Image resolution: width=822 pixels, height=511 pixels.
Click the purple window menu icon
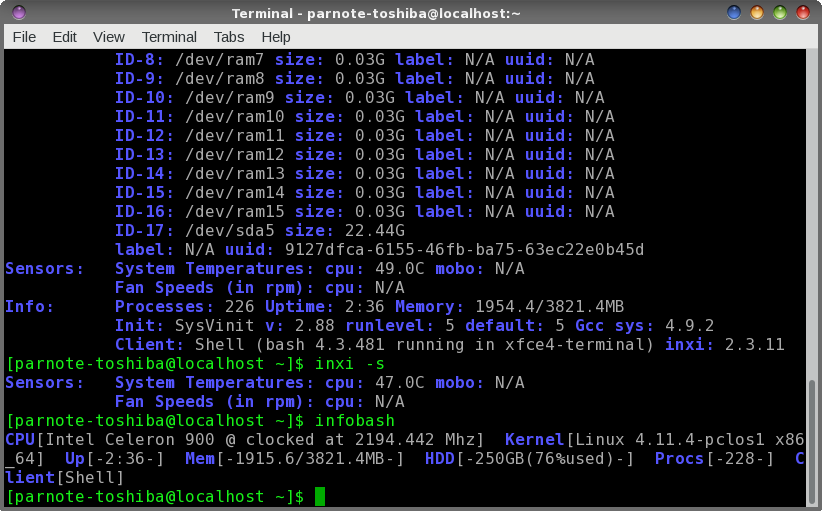18,13
